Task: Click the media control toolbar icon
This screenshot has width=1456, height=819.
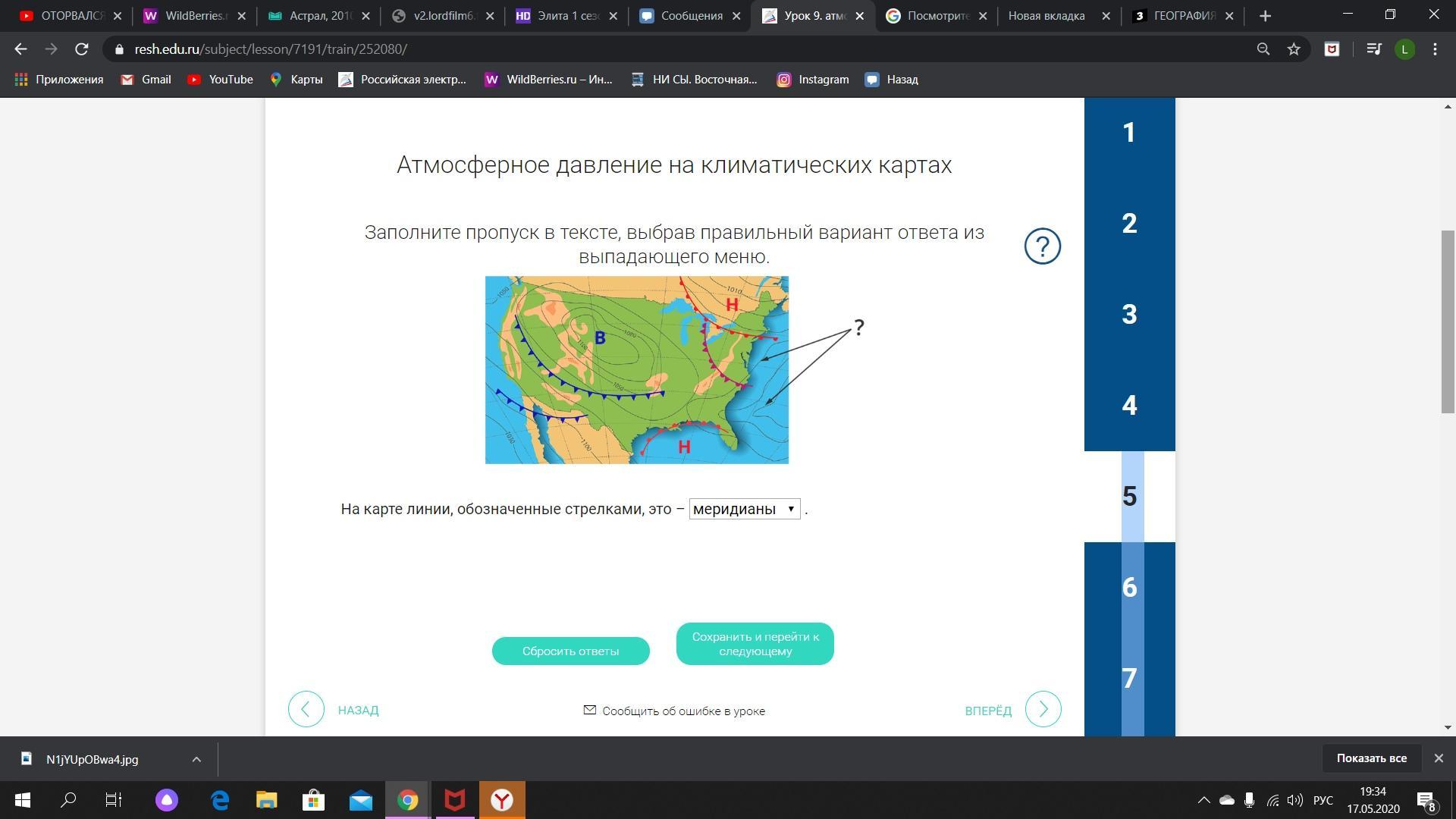Action: pos(1373,49)
